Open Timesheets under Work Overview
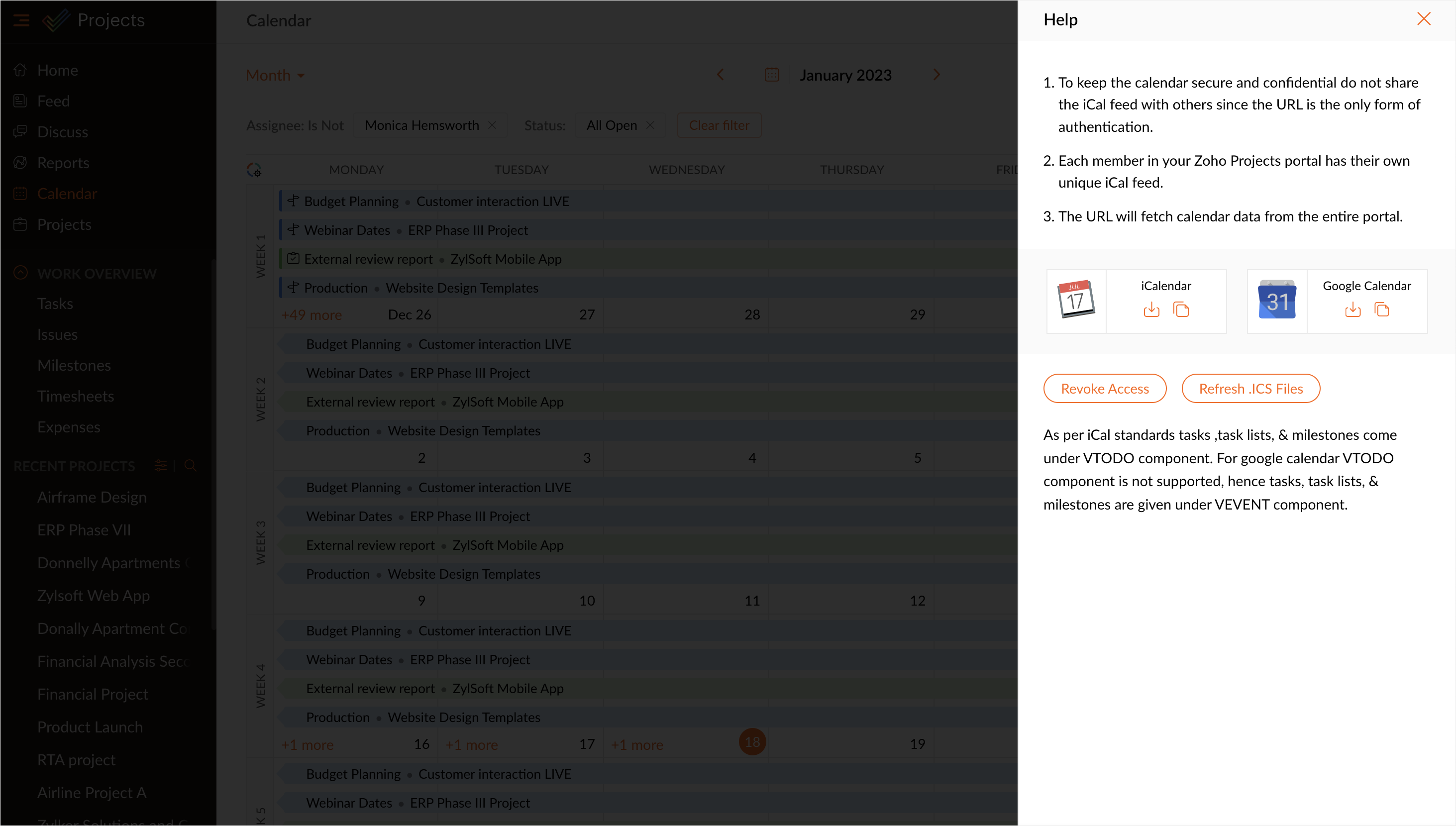This screenshot has height=826, width=1456. click(x=76, y=396)
